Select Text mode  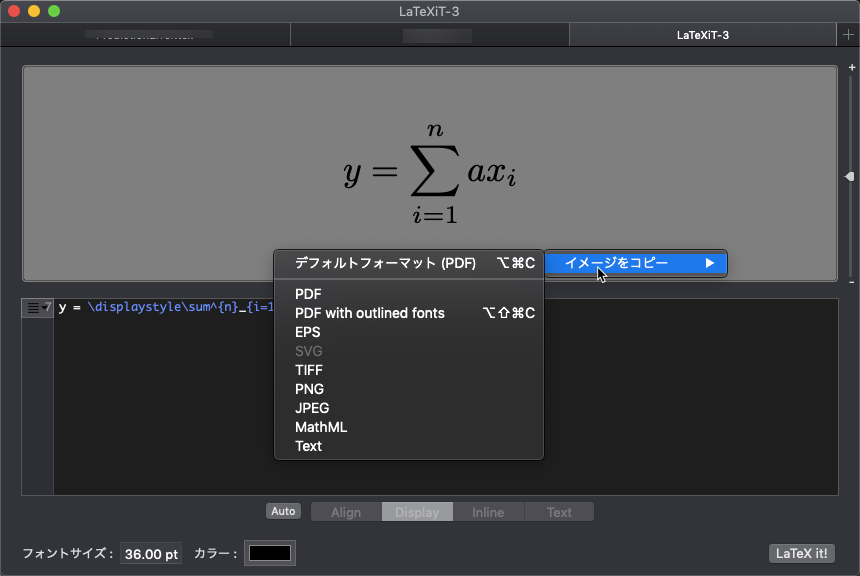[x=559, y=512]
